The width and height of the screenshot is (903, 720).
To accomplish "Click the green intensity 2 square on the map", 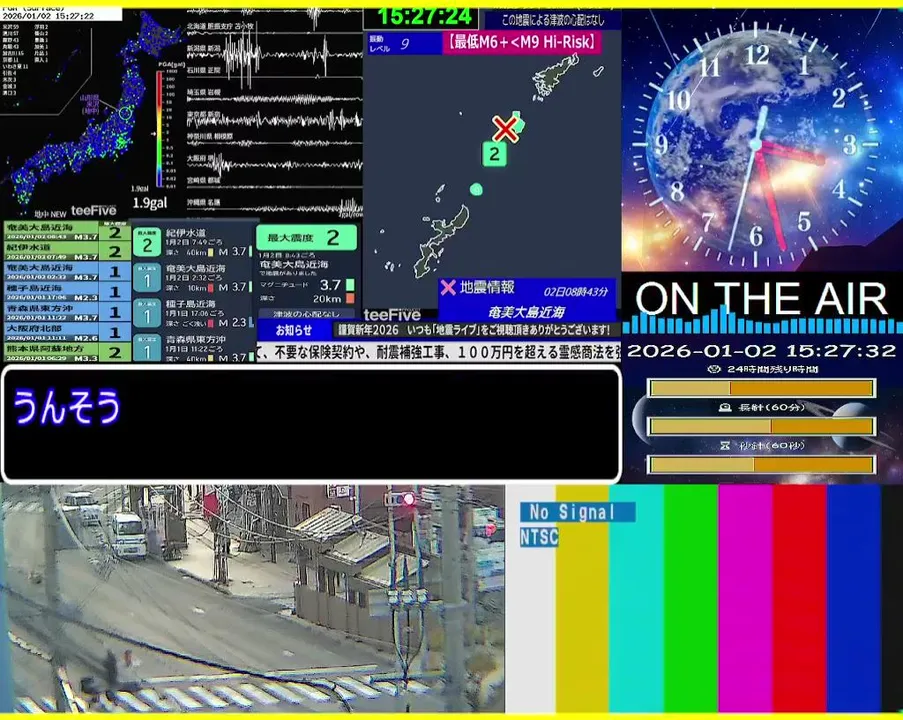I will [494, 154].
